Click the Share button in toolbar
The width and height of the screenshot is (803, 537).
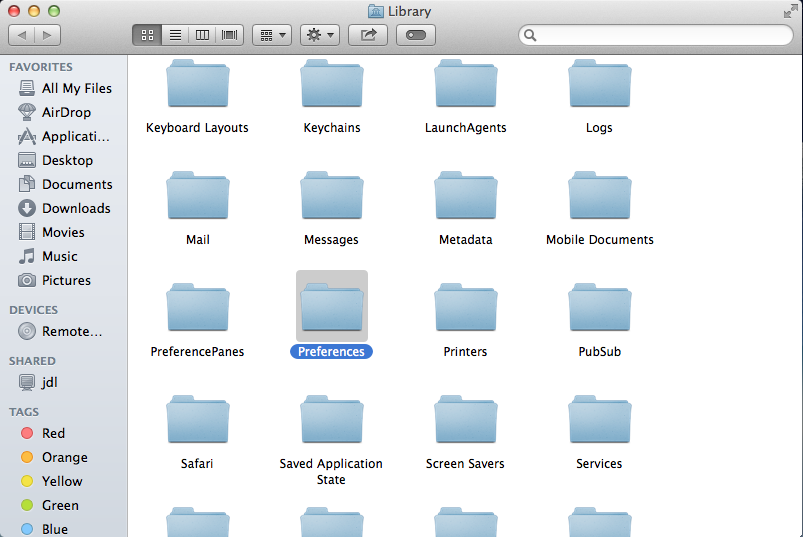coord(368,35)
